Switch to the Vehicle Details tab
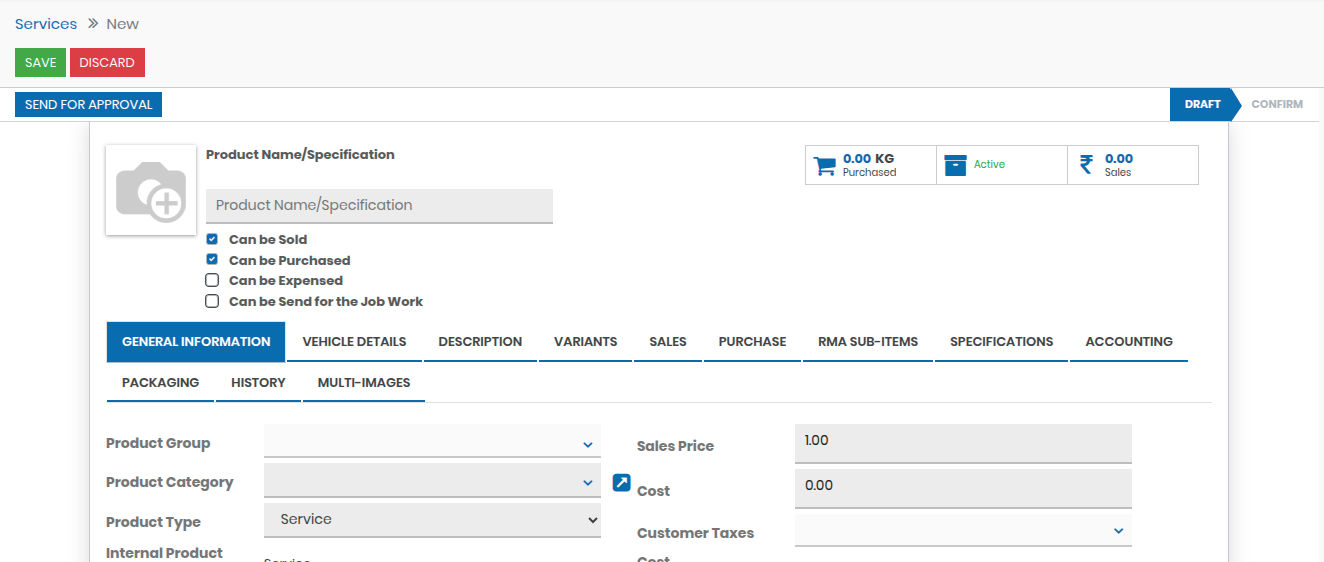The width and height of the screenshot is (1324, 562). tap(354, 342)
